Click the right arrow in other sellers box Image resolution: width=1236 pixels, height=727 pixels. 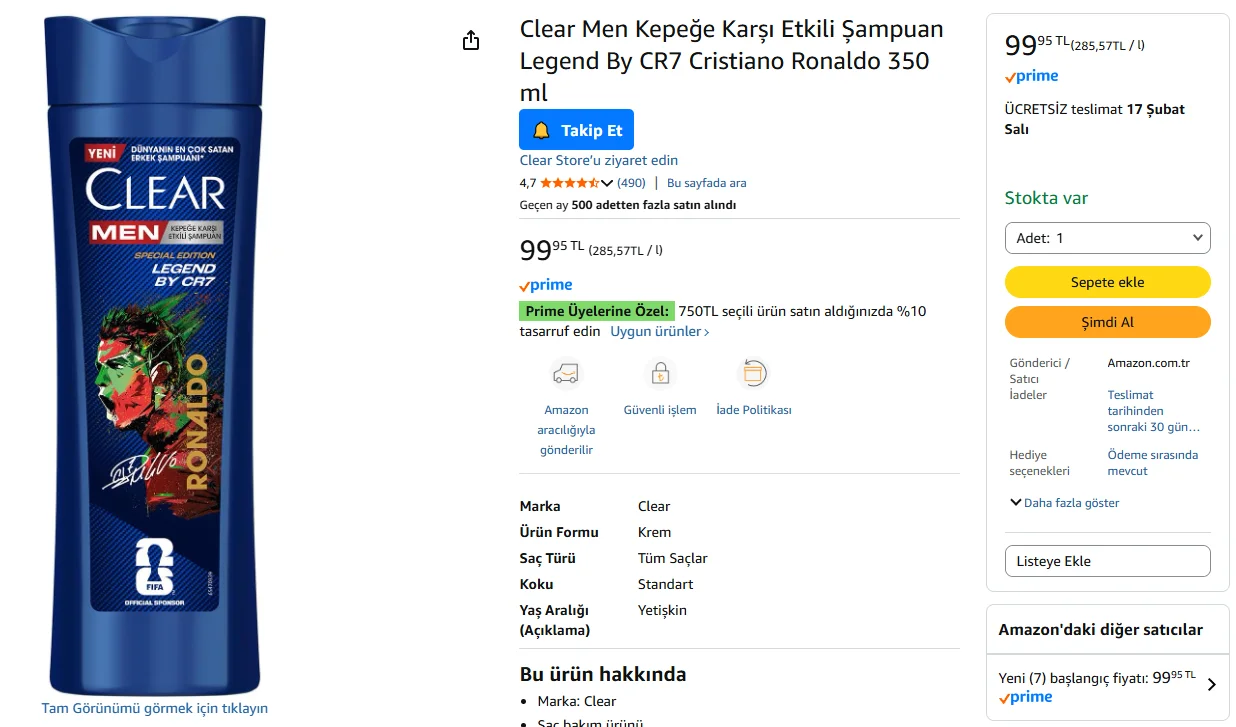click(1211, 685)
